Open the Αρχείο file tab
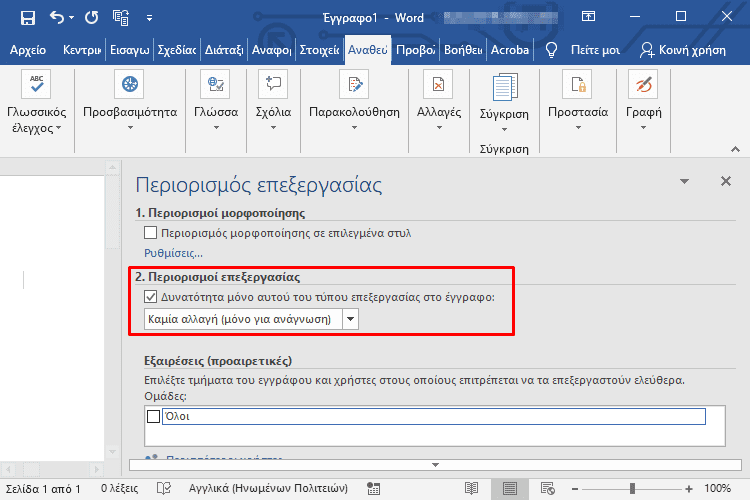The width and height of the screenshot is (750, 500). [27, 50]
